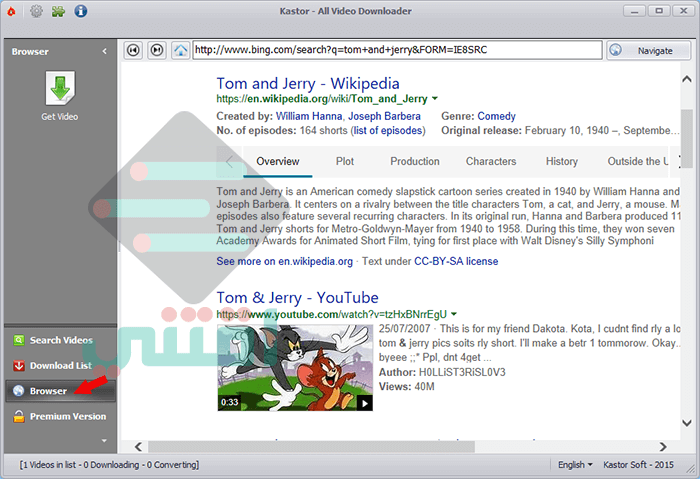Image resolution: width=700 pixels, height=479 pixels.
Task: Click the Navigate button
Action: [649, 50]
